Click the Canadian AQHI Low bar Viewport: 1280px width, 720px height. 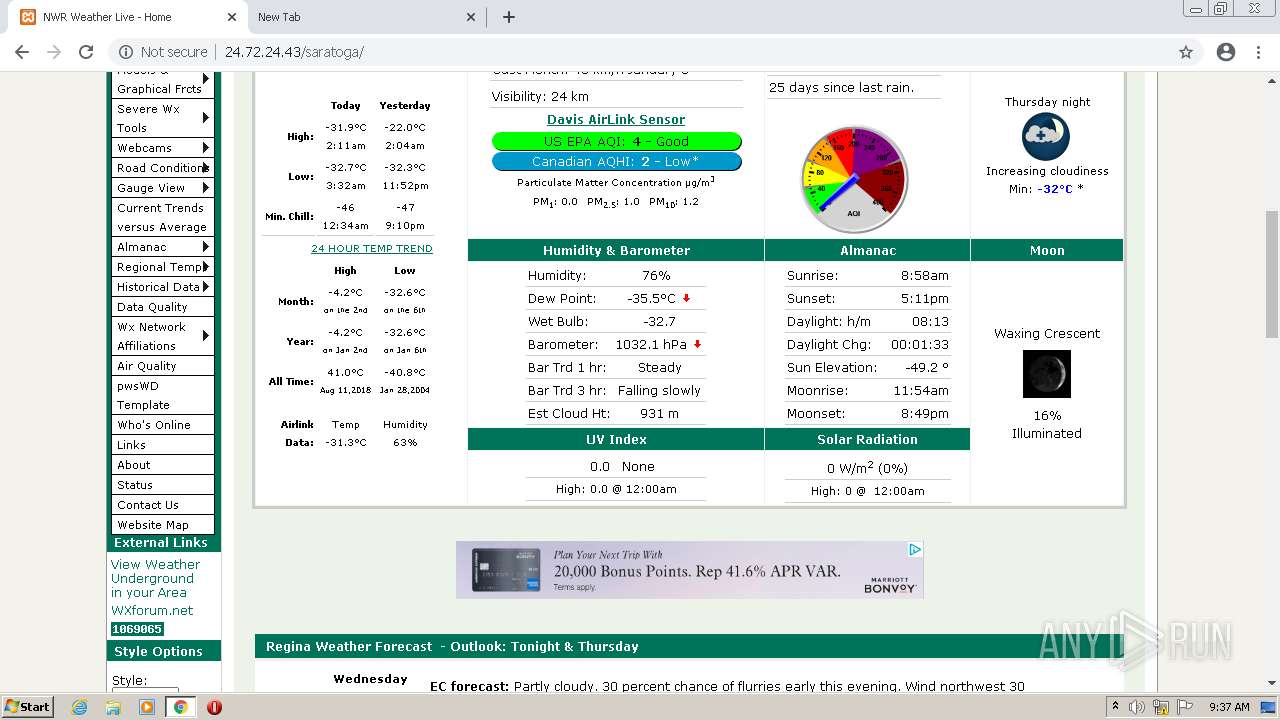tap(616, 161)
